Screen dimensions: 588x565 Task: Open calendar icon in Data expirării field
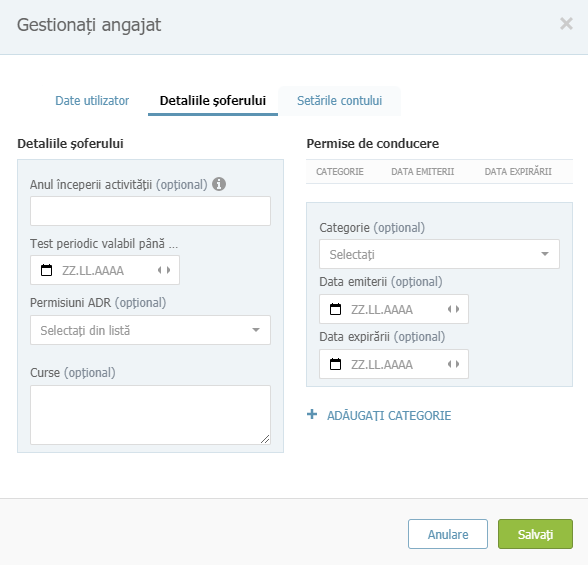335,364
